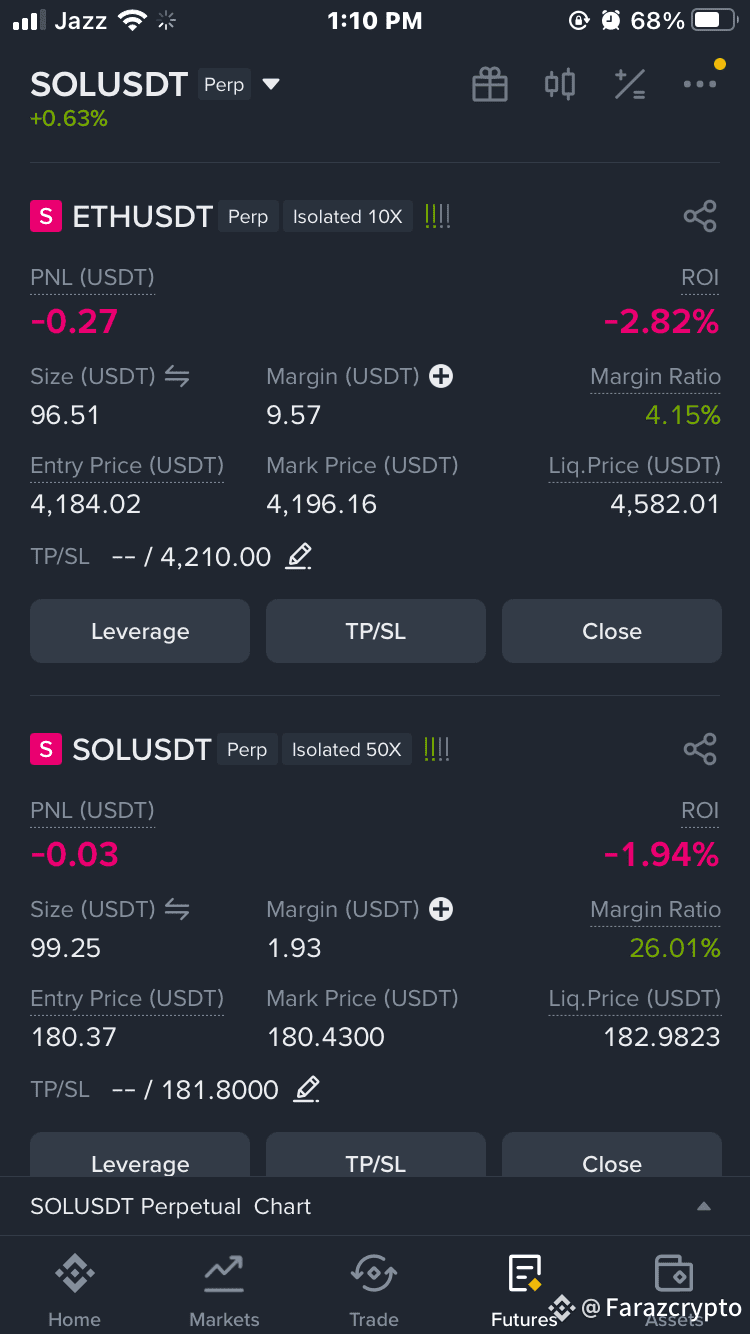
Task: Switch to the Markets tab
Action: tap(224, 1291)
